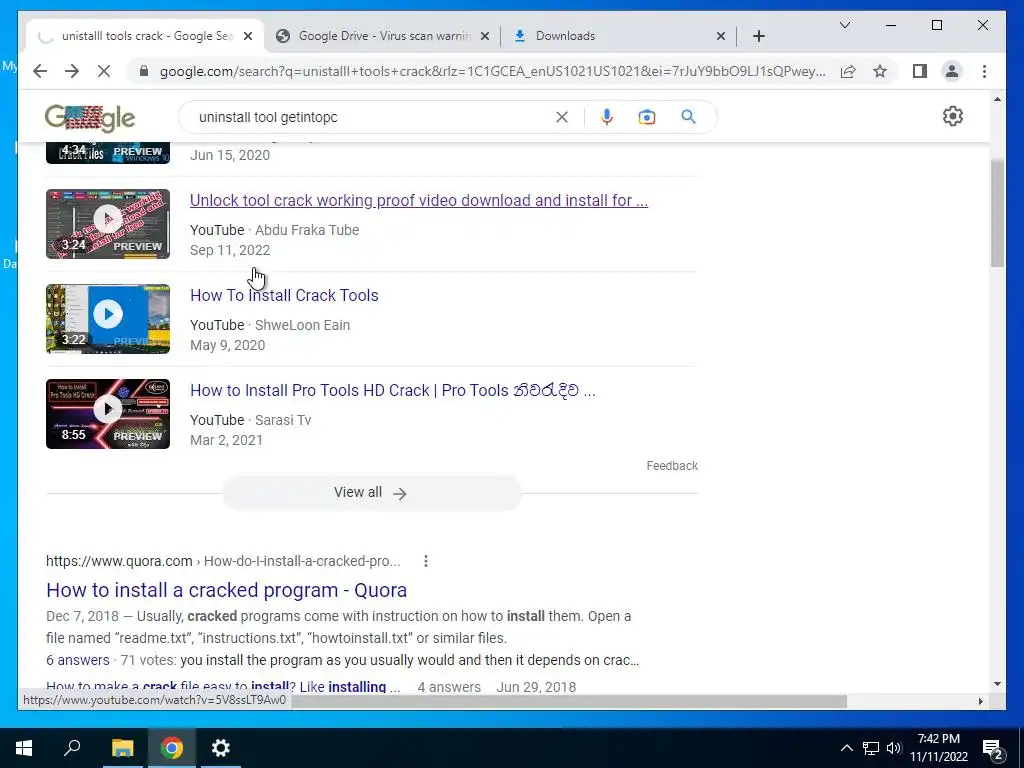Viewport: 1024px width, 768px height.
Task: Play the 3:22 ShweLoon Eain video thumbnail
Action: 108,319
